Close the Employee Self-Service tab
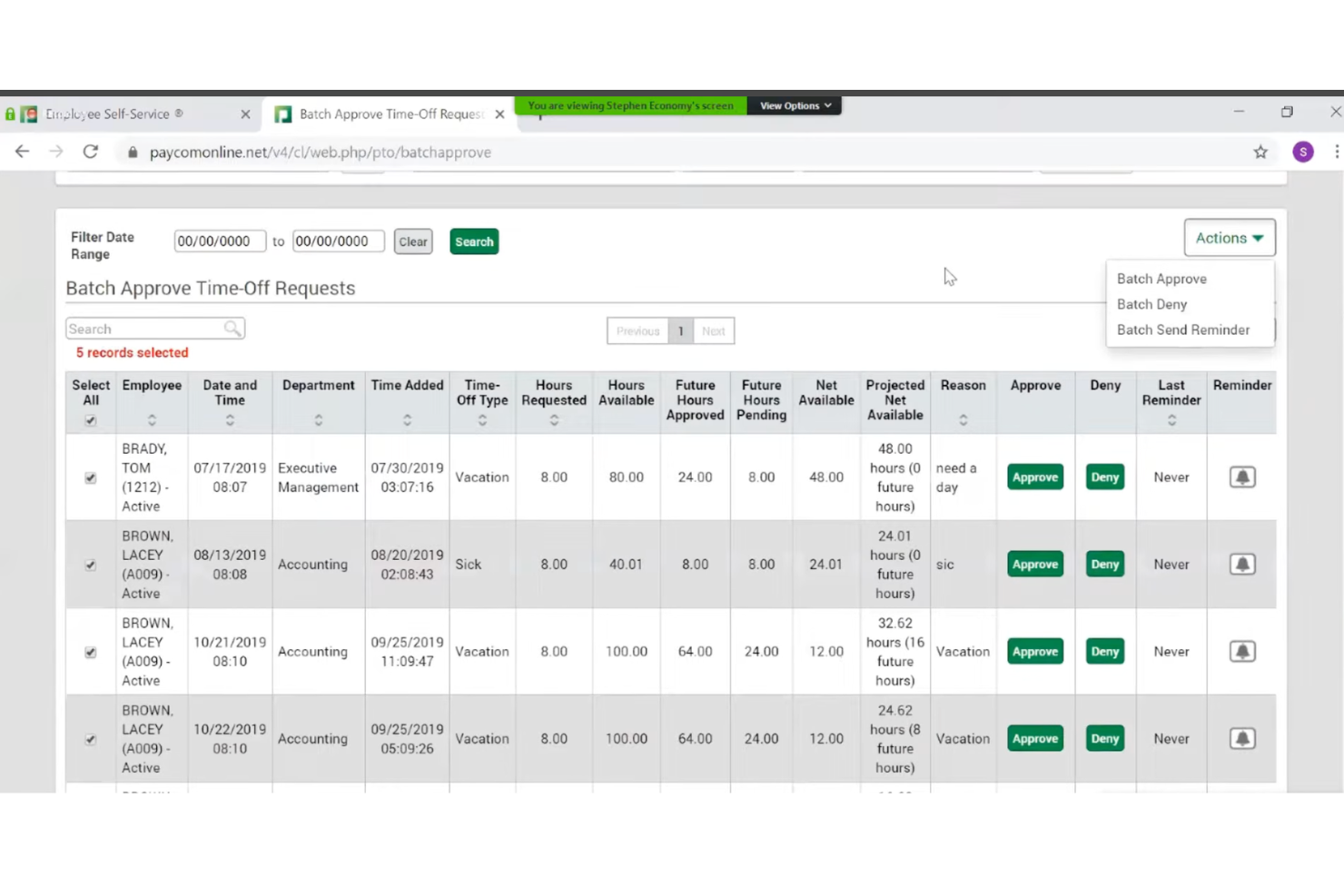Screen dimensions: 1344x896 (x=245, y=114)
